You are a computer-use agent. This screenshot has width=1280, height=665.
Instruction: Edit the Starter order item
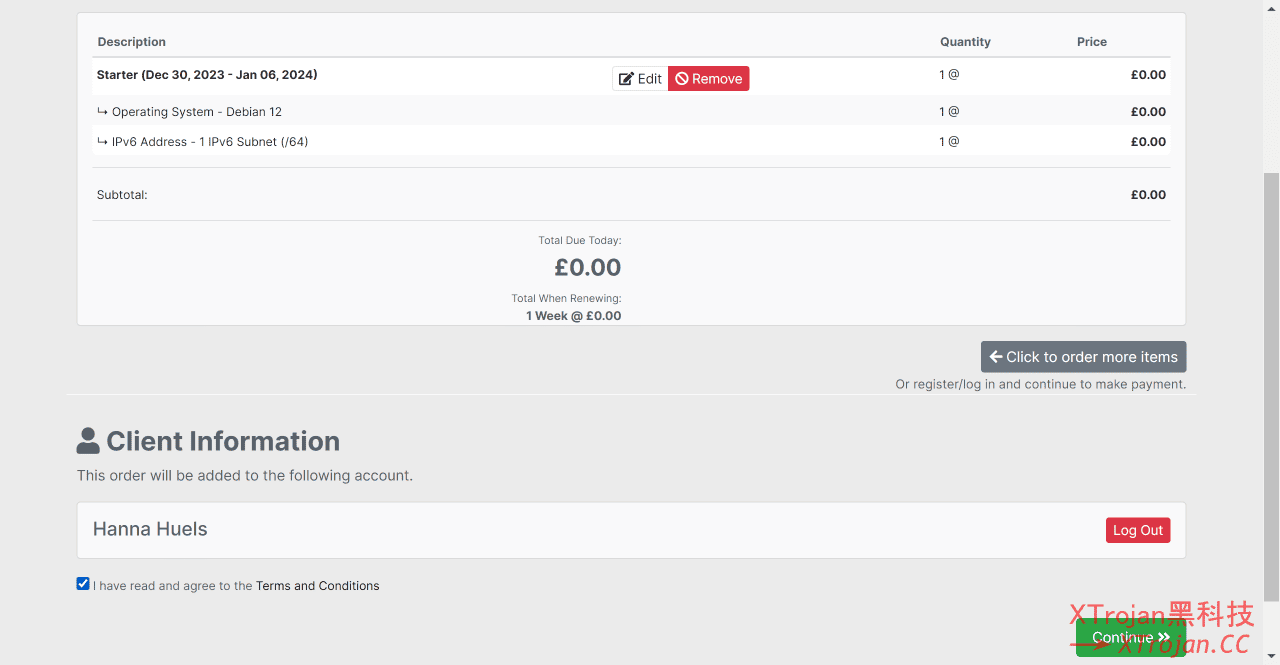(640, 79)
